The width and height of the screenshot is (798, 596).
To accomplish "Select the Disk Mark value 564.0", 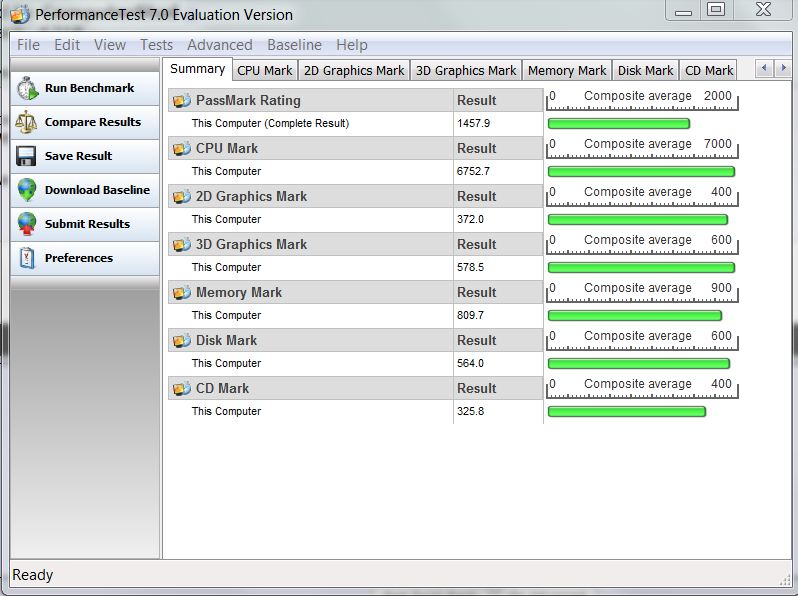I will [x=470, y=363].
